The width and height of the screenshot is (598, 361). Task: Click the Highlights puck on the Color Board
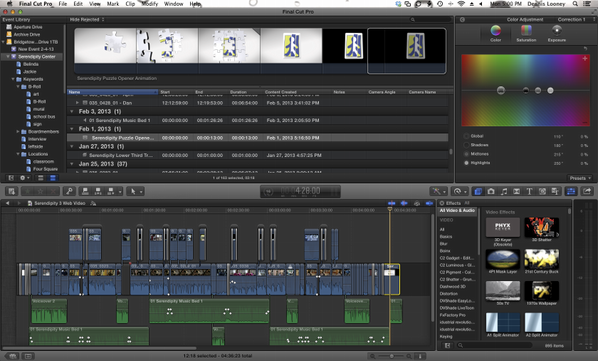click(550, 90)
